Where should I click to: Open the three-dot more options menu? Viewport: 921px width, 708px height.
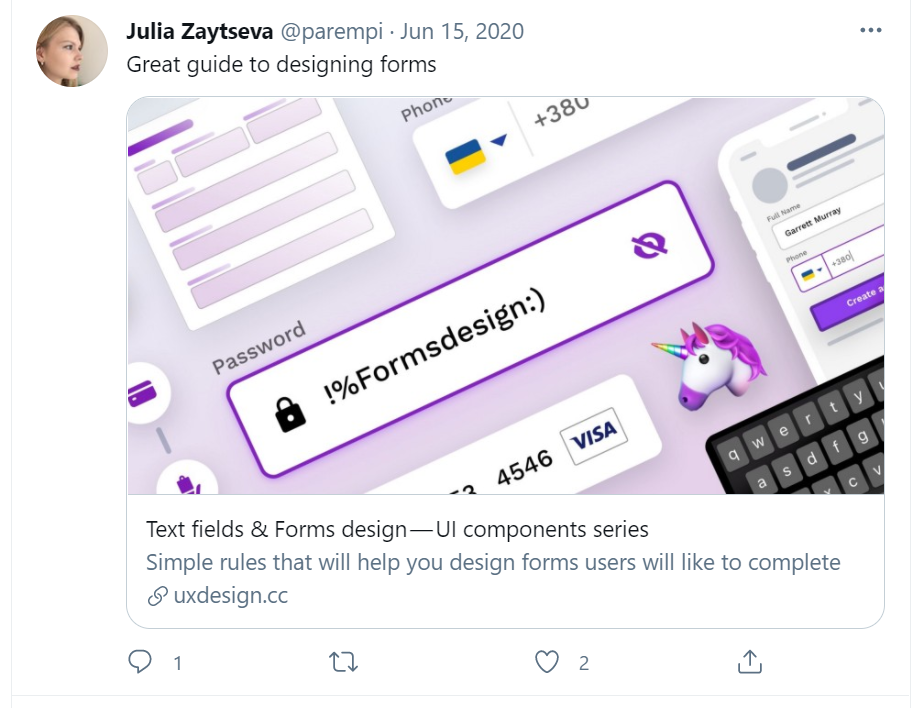coord(870,31)
